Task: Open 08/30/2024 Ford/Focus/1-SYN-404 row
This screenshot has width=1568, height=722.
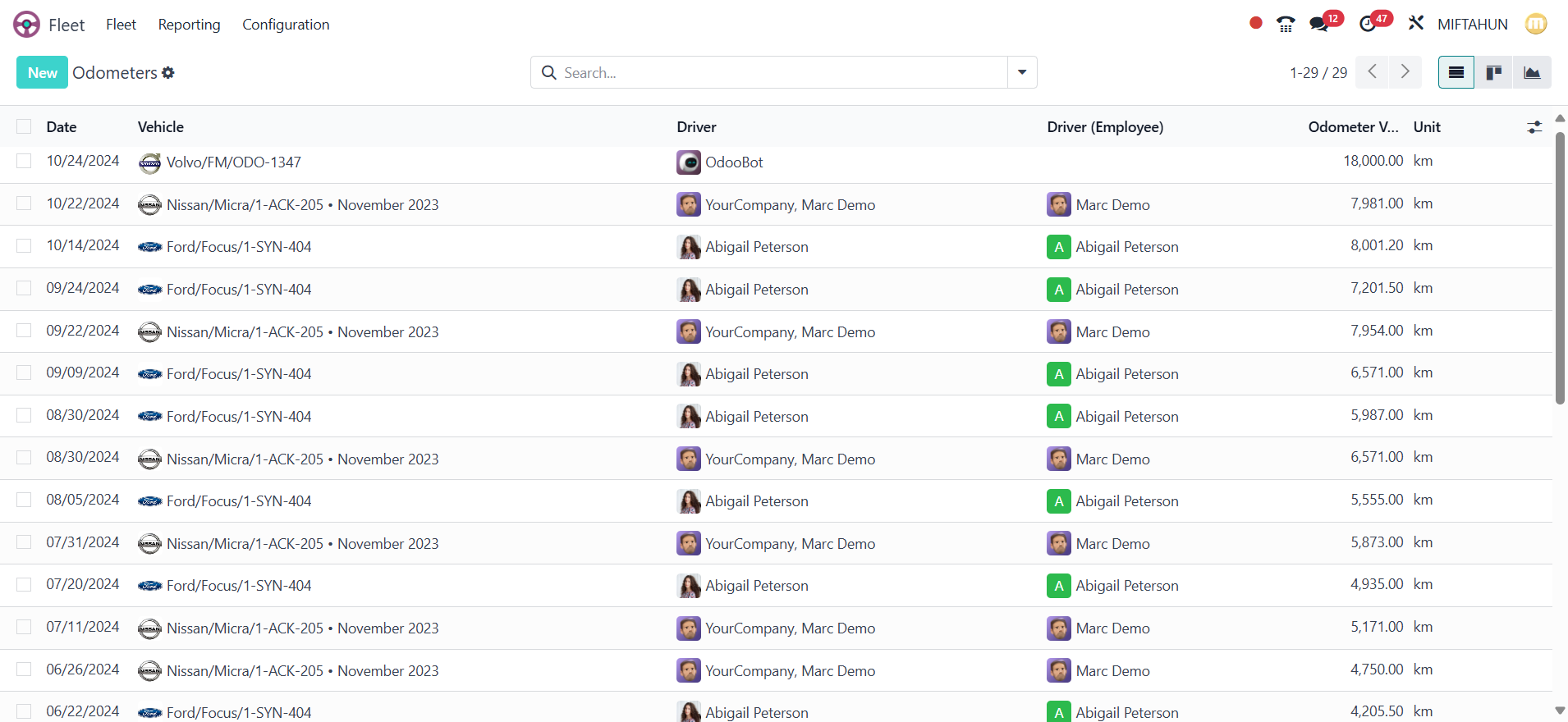Action: 776,416
